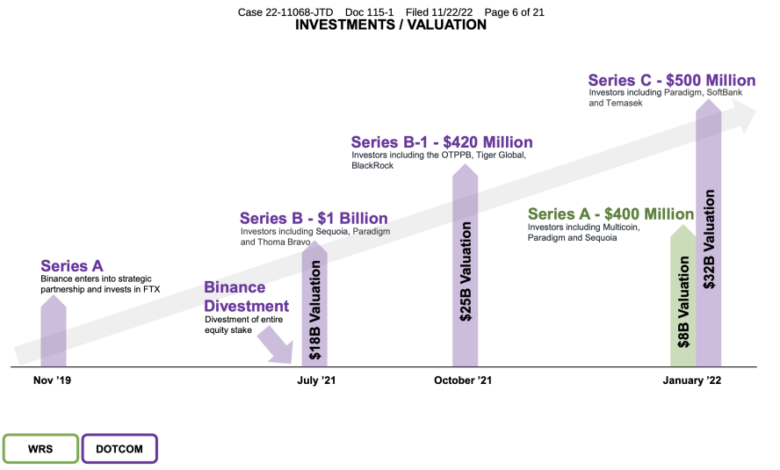
Task: Click the INVESTMENTS / VALUATION title
Action: pyautogui.click(x=391, y=25)
